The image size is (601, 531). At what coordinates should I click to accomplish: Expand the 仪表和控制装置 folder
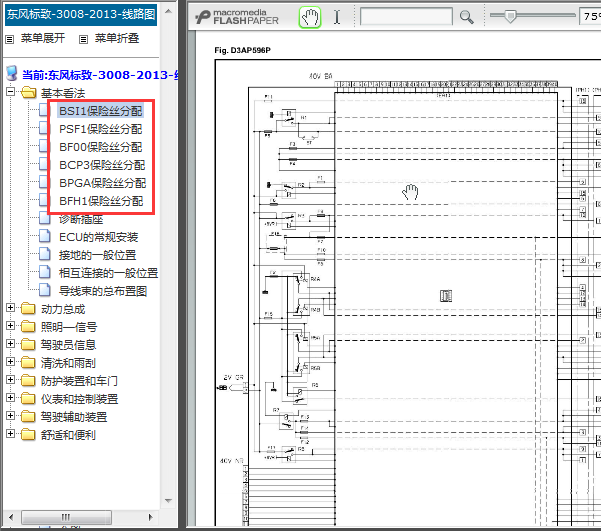pos(10,398)
